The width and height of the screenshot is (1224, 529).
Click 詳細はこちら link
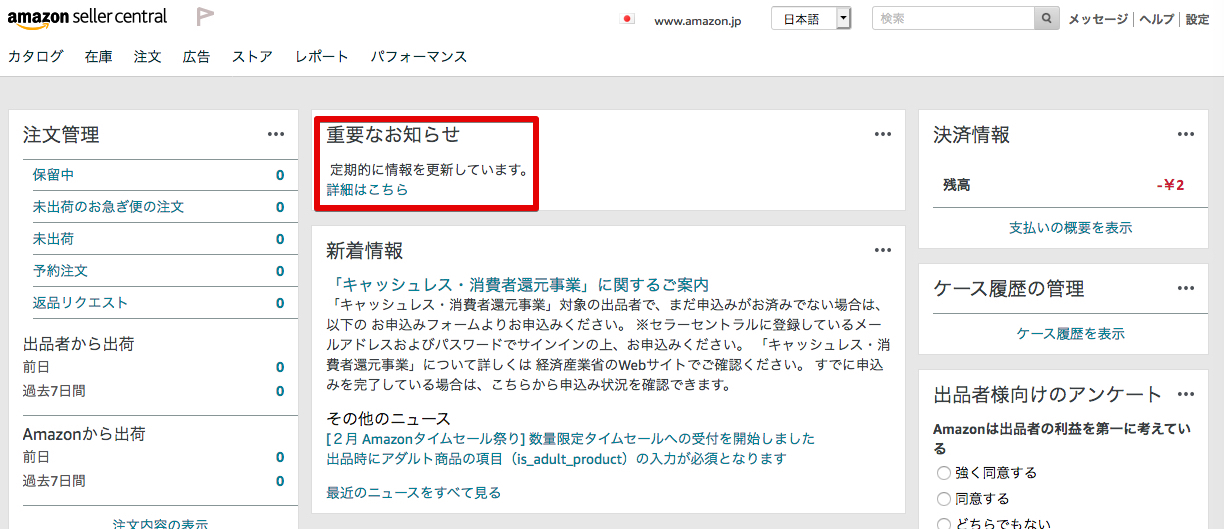pos(367,189)
